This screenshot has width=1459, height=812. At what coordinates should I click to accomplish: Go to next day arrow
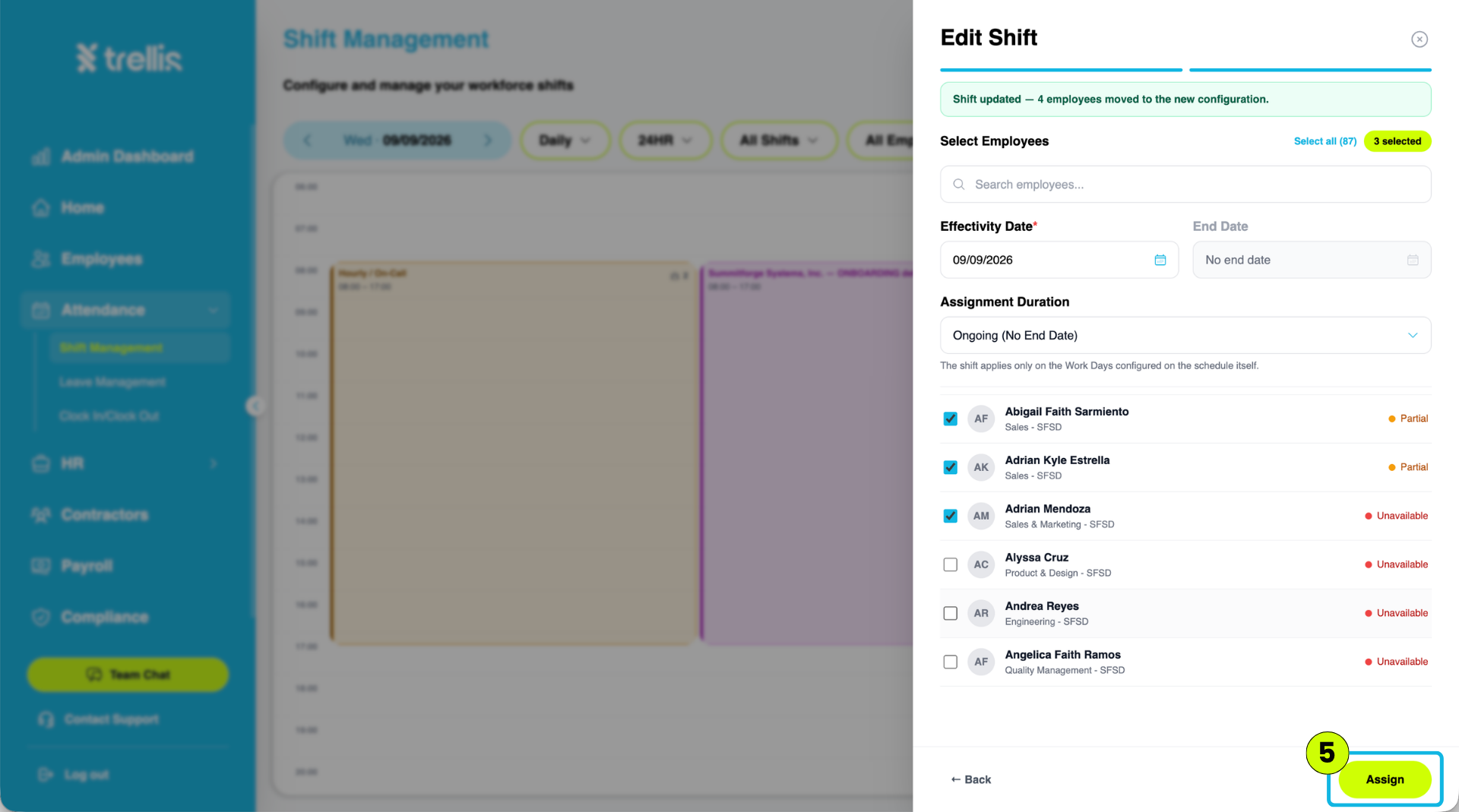coord(488,141)
